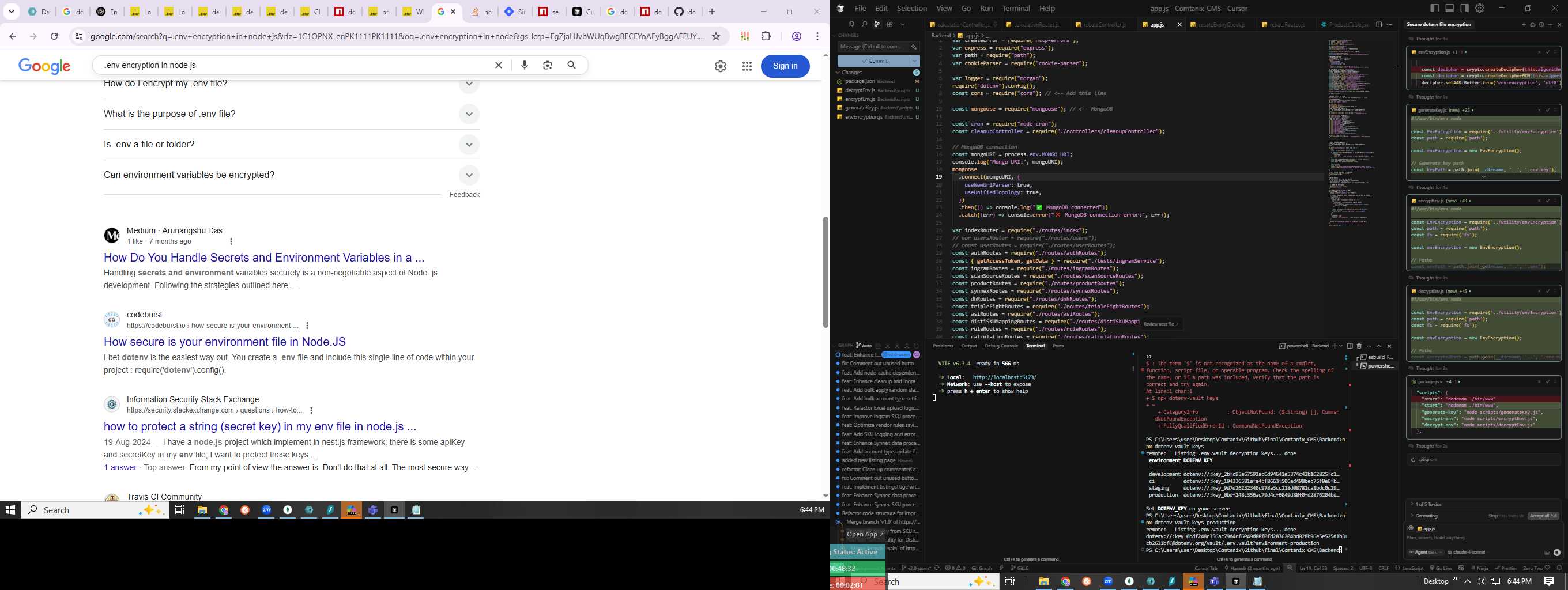The width and height of the screenshot is (1568, 590).
Task: Click the Commit button
Action: point(873,61)
